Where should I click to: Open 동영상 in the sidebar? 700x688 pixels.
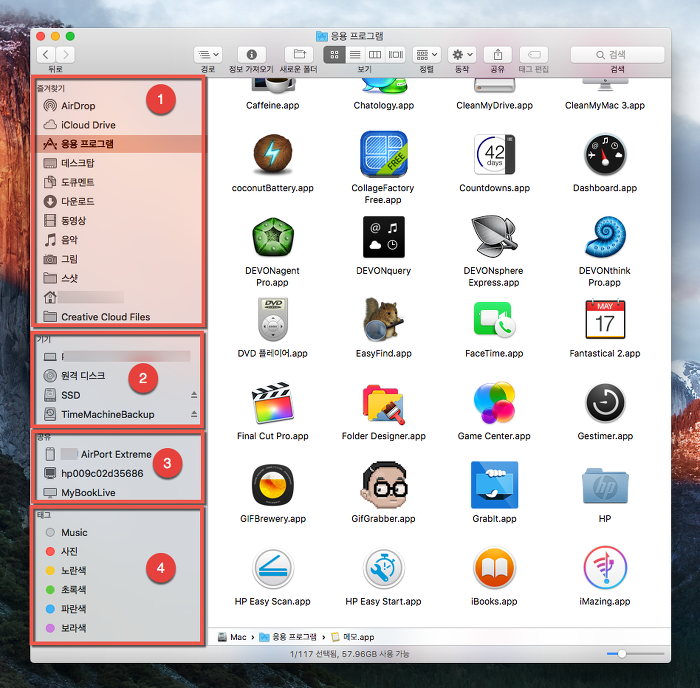pyautogui.click(x=118, y=221)
